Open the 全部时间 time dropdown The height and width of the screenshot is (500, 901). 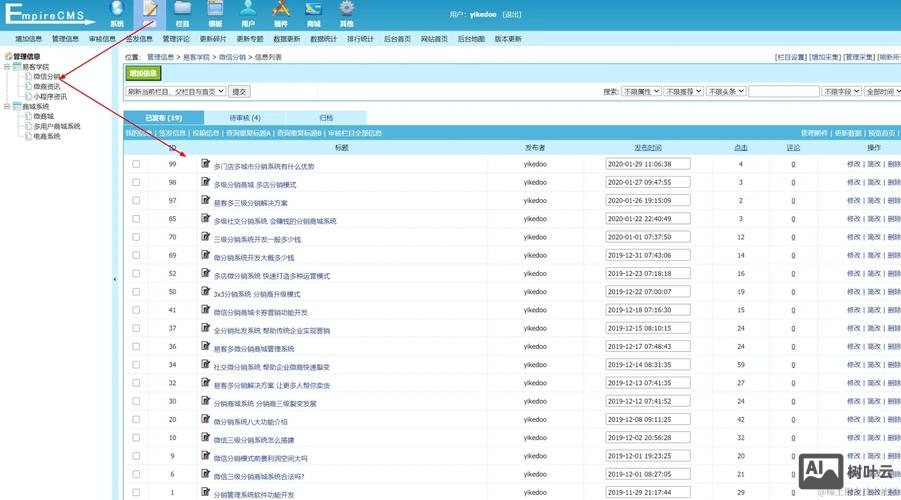coord(883,91)
